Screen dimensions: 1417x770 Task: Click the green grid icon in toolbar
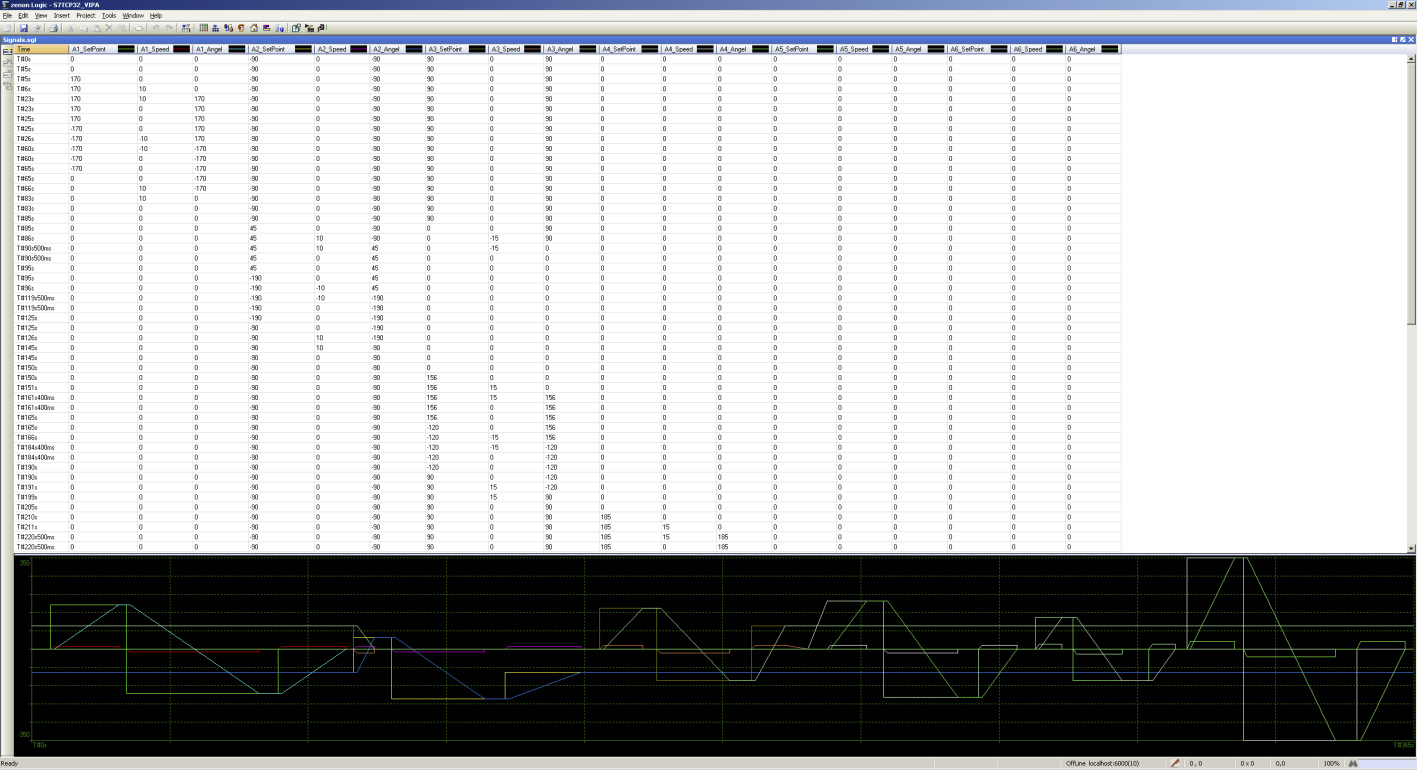tap(203, 28)
